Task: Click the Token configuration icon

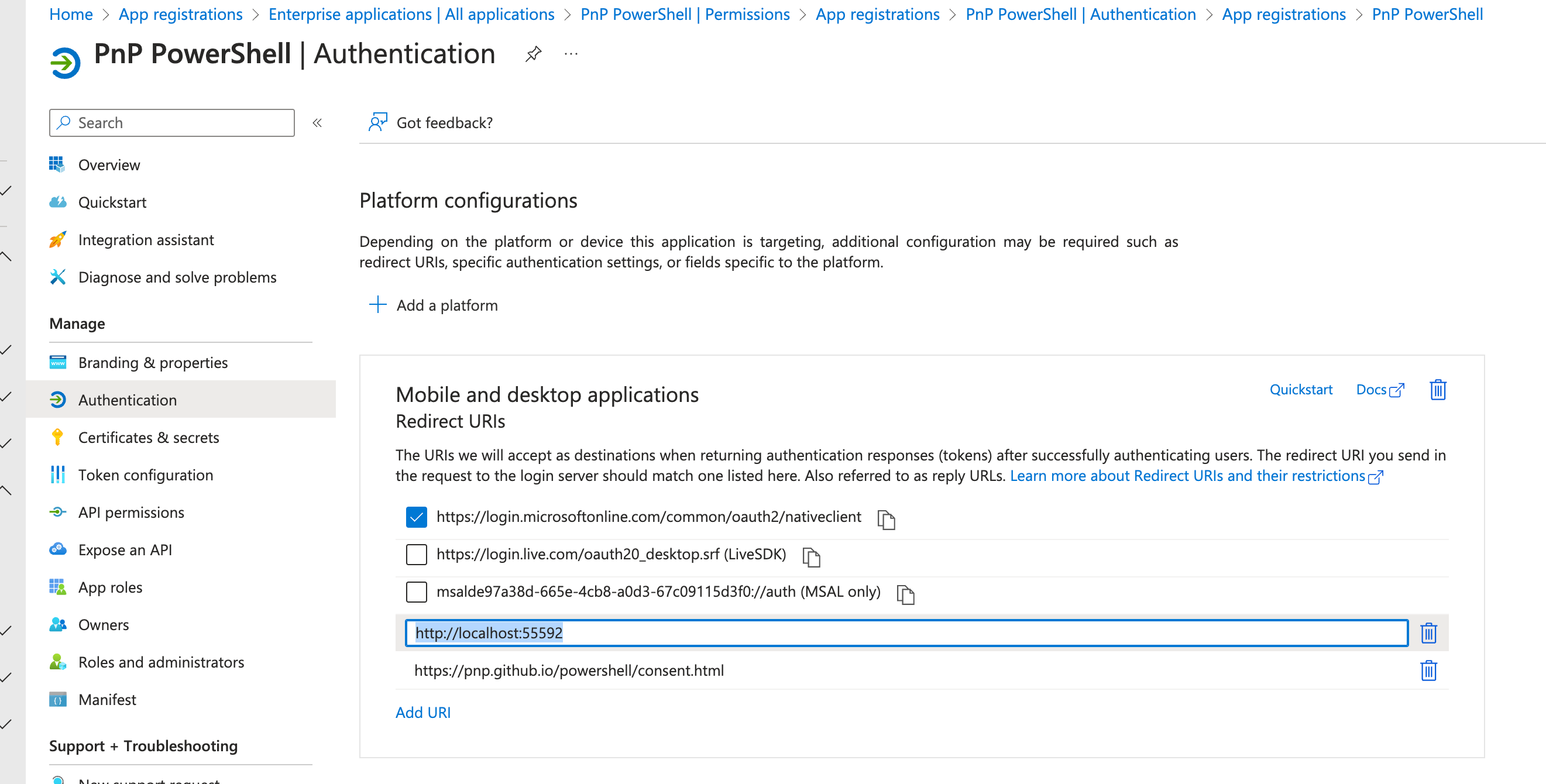Action: tap(57, 474)
